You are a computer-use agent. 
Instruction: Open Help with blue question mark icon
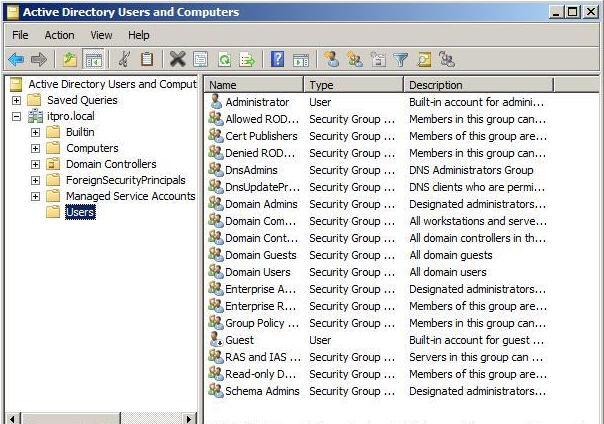tap(277, 59)
